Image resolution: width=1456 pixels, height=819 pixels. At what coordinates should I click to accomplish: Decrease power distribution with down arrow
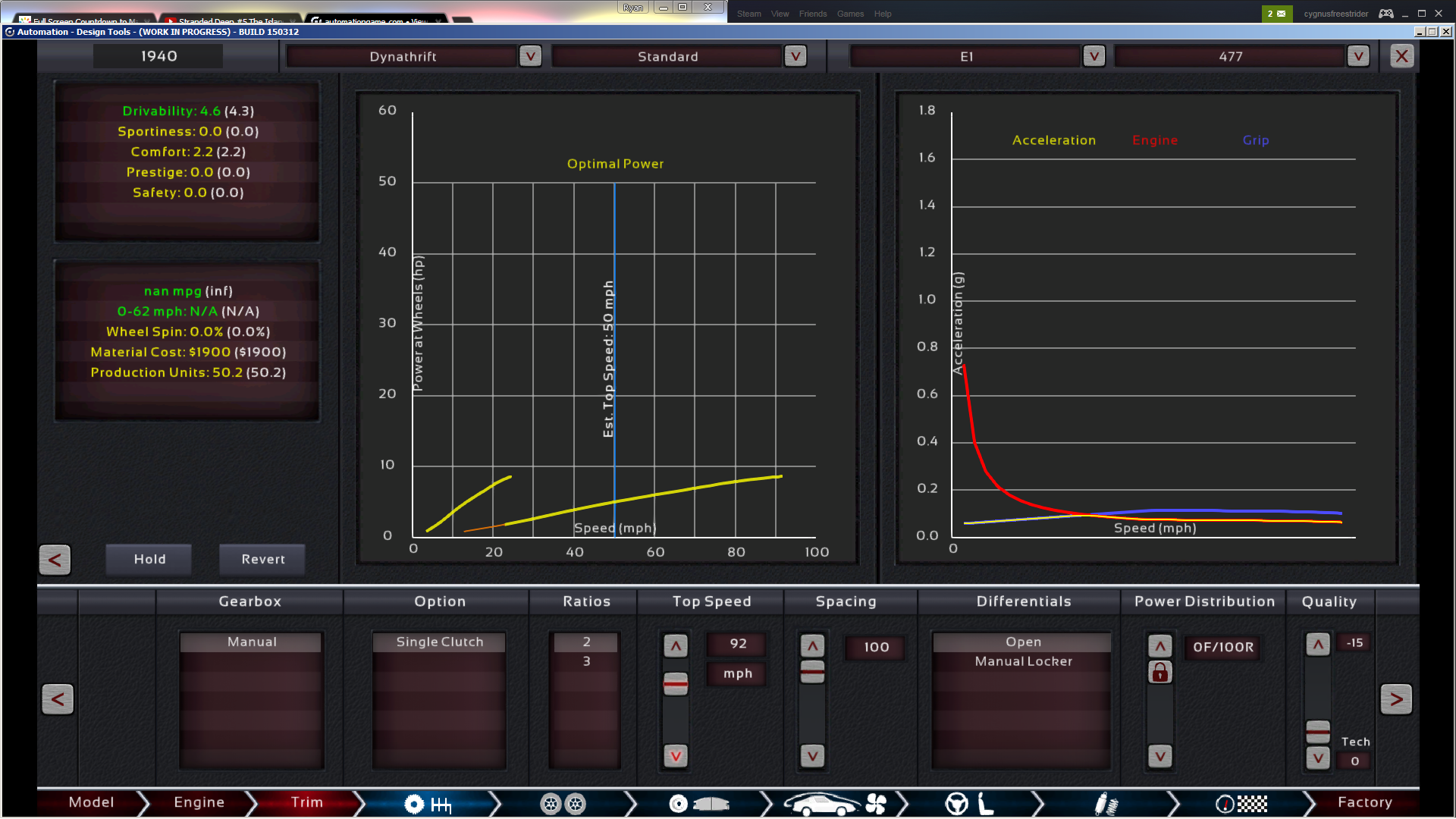pos(1159,756)
